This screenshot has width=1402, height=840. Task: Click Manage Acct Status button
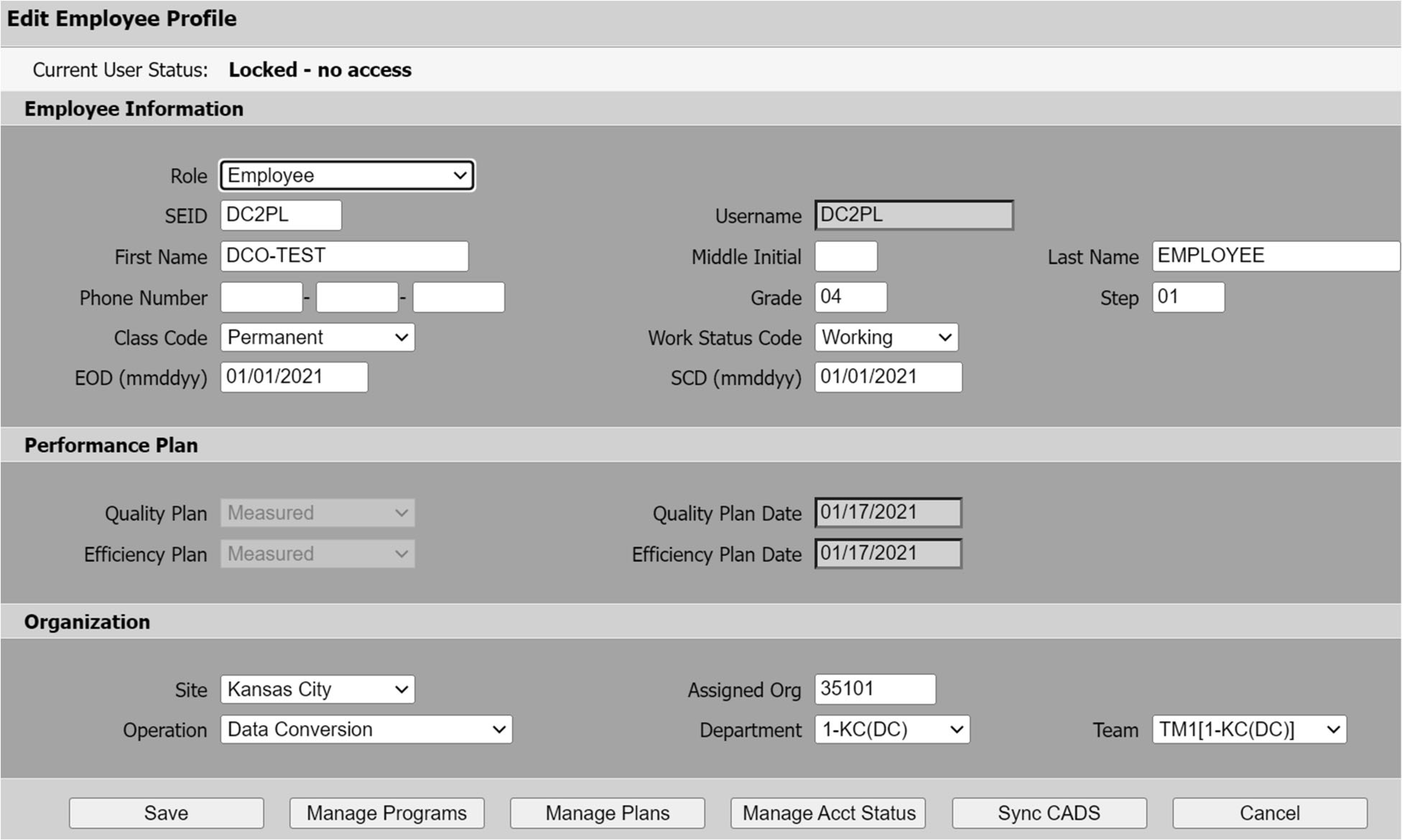pos(828,813)
